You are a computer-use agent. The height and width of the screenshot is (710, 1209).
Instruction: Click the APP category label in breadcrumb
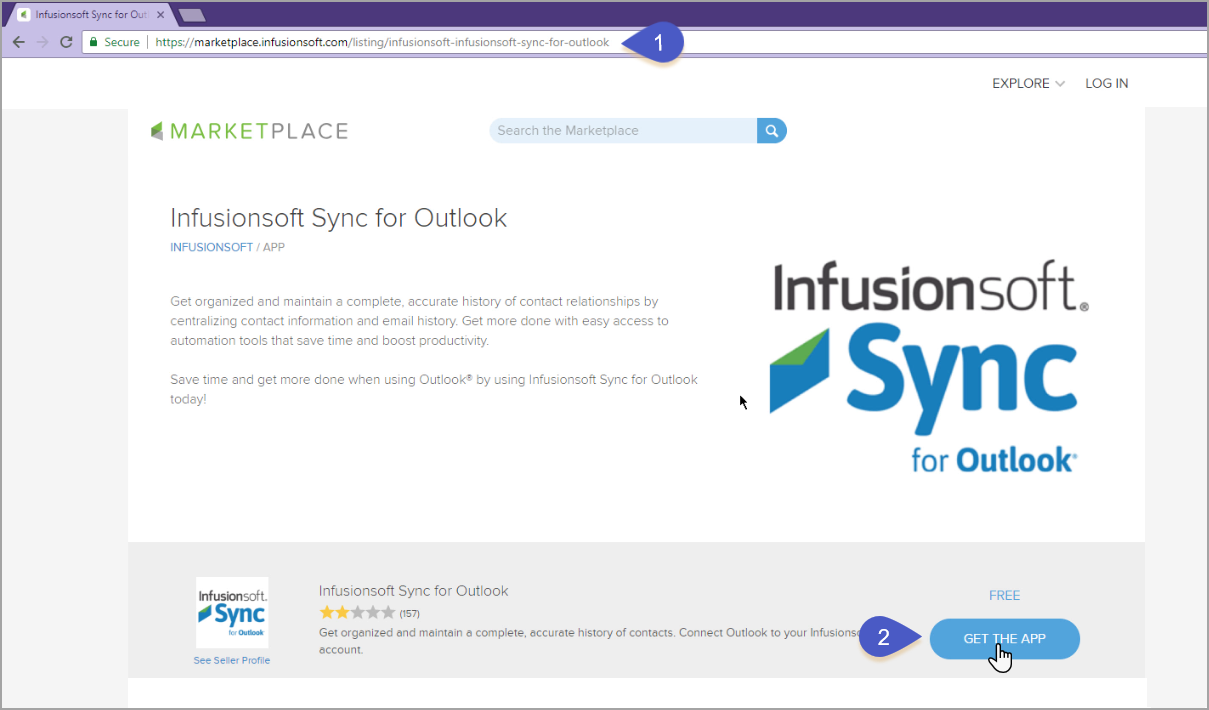(274, 247)
